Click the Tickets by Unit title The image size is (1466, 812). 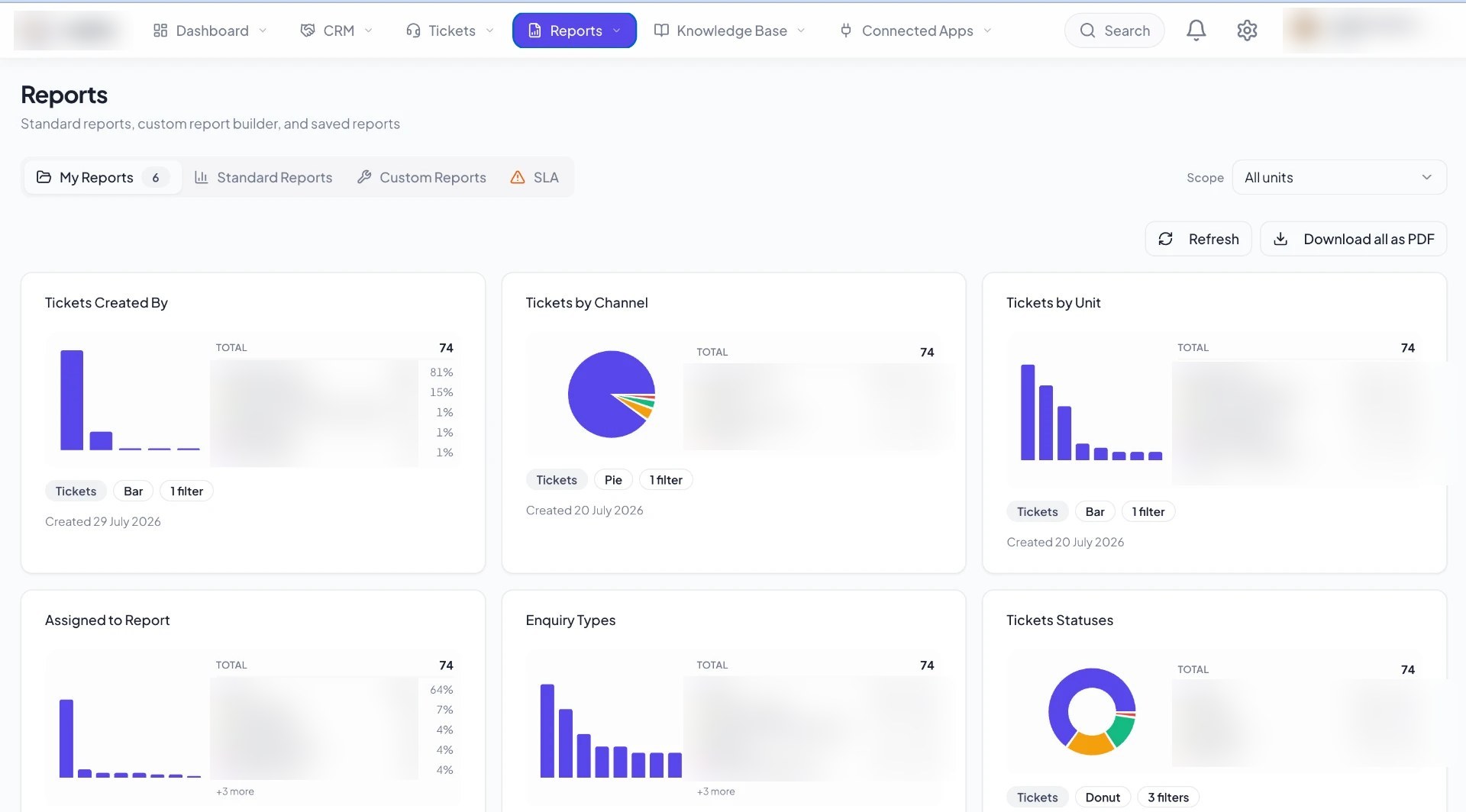[1053, 303]
